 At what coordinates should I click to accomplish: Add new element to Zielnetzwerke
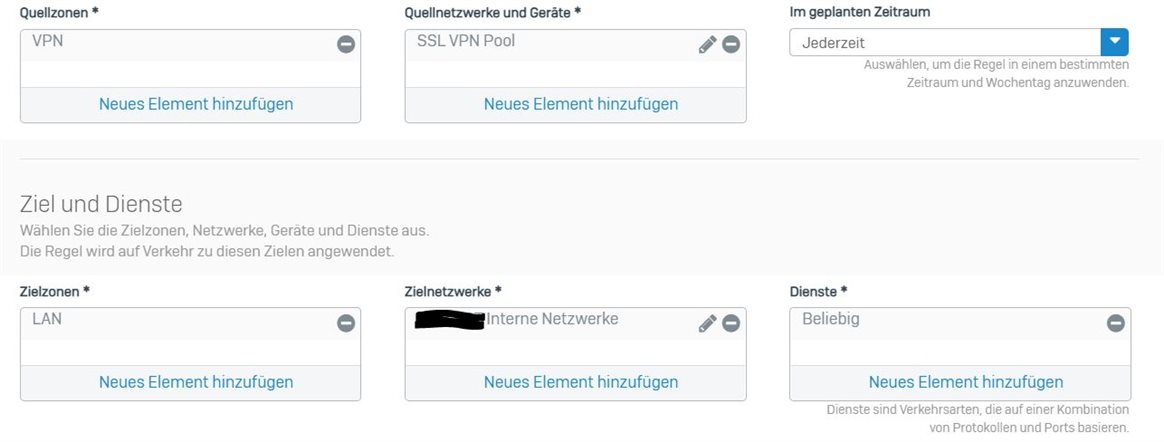[x=581, y=383]
